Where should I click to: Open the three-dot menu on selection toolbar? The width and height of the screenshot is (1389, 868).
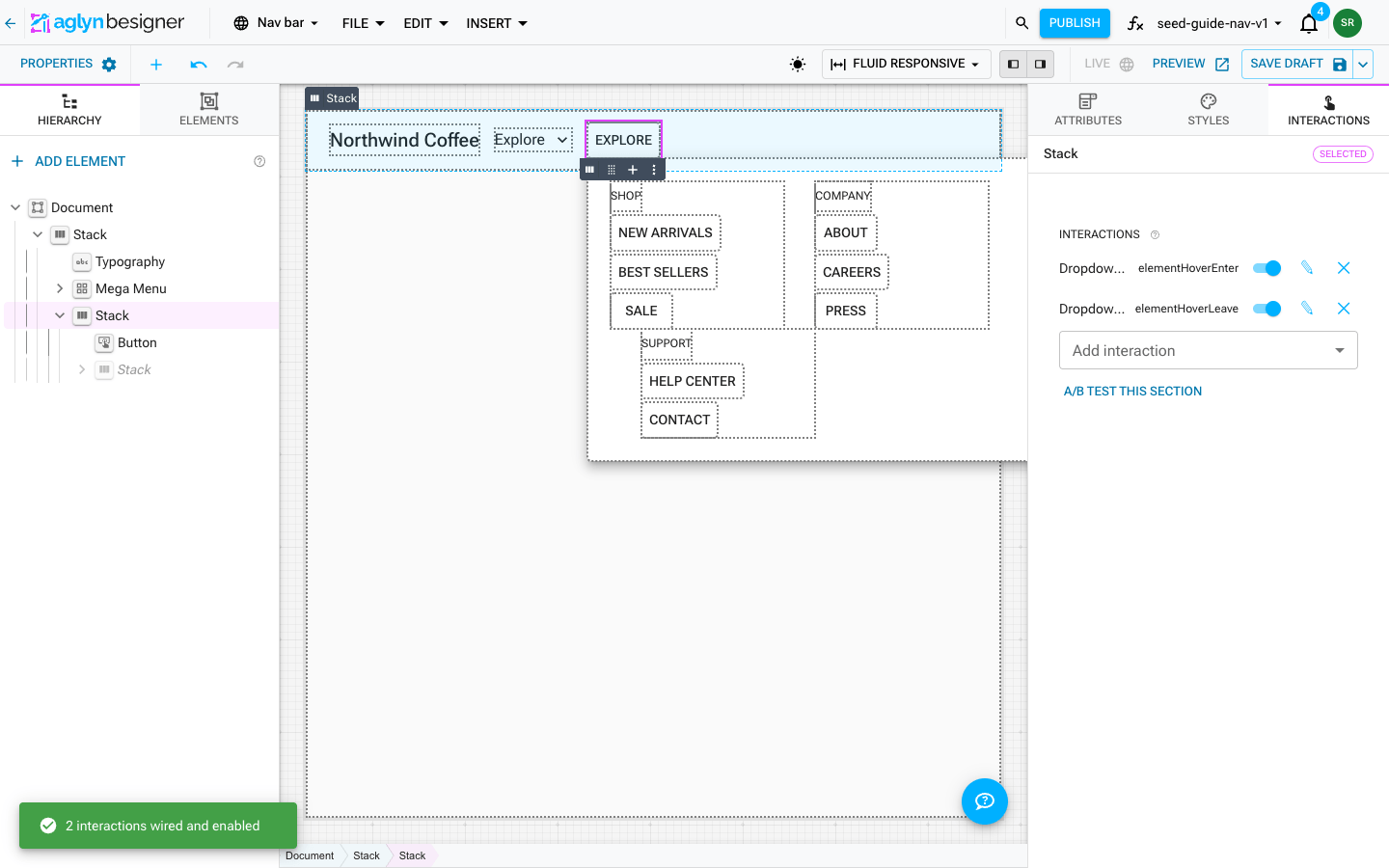coord(654,170)
